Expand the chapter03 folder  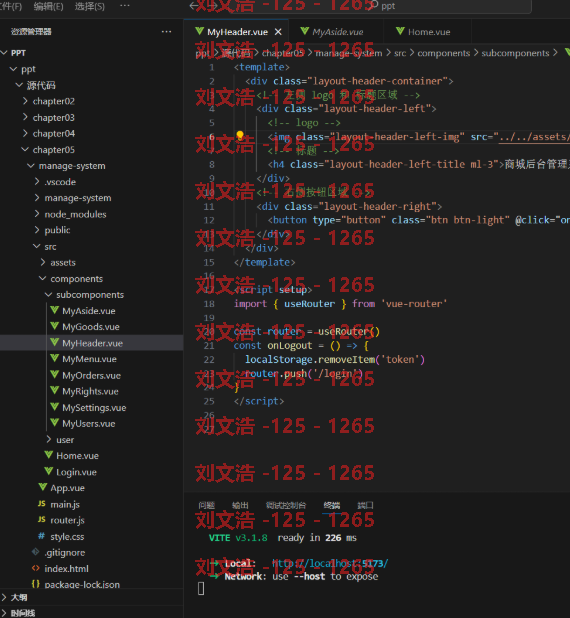[25, 117]
